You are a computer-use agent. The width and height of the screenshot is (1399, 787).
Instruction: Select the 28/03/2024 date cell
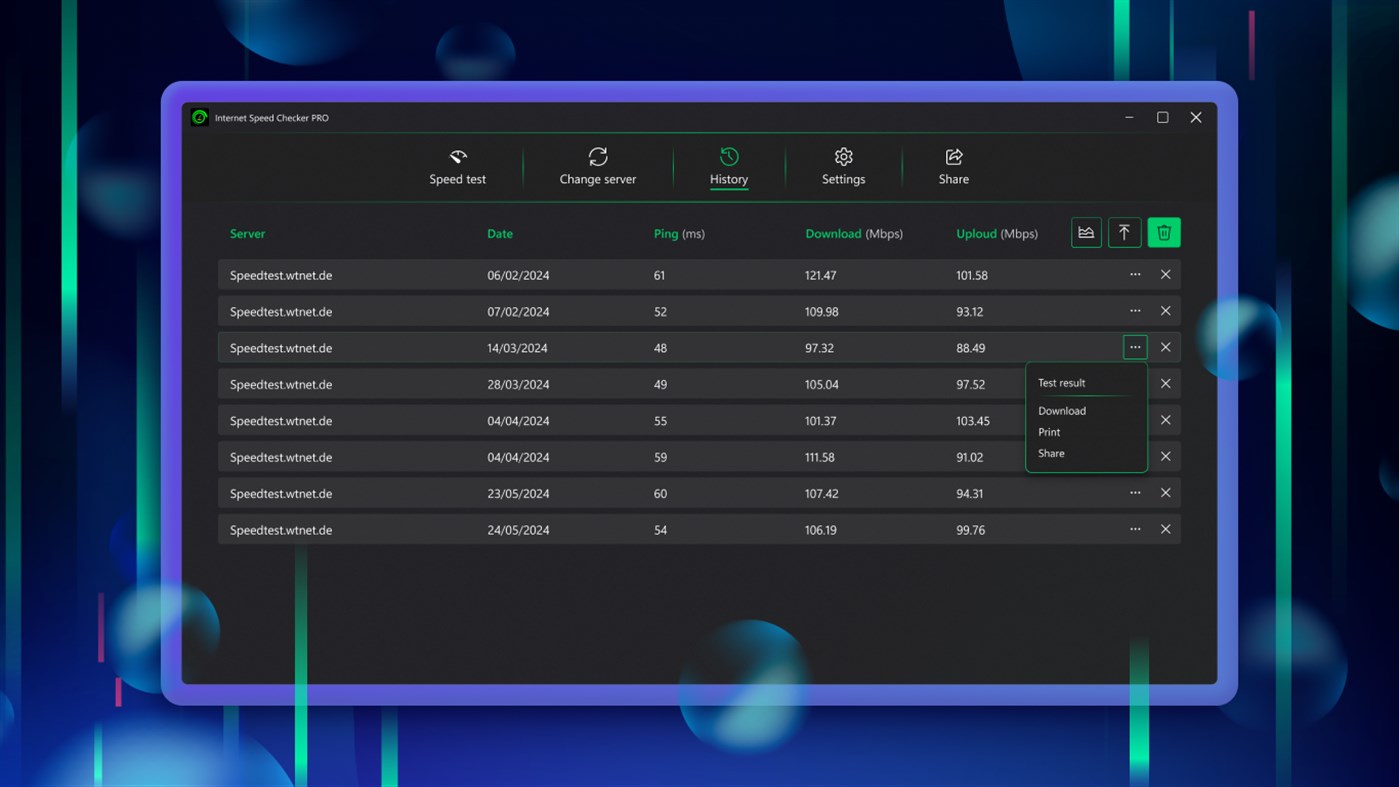[x=518, y=384]
